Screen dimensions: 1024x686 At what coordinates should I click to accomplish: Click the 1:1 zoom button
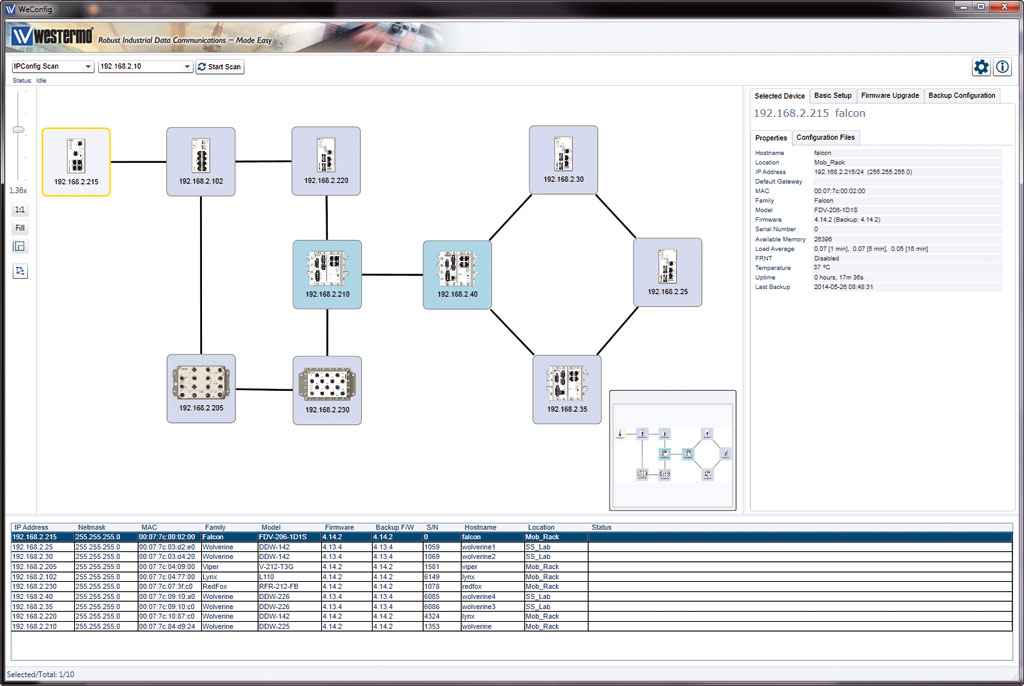pos(20,210)
